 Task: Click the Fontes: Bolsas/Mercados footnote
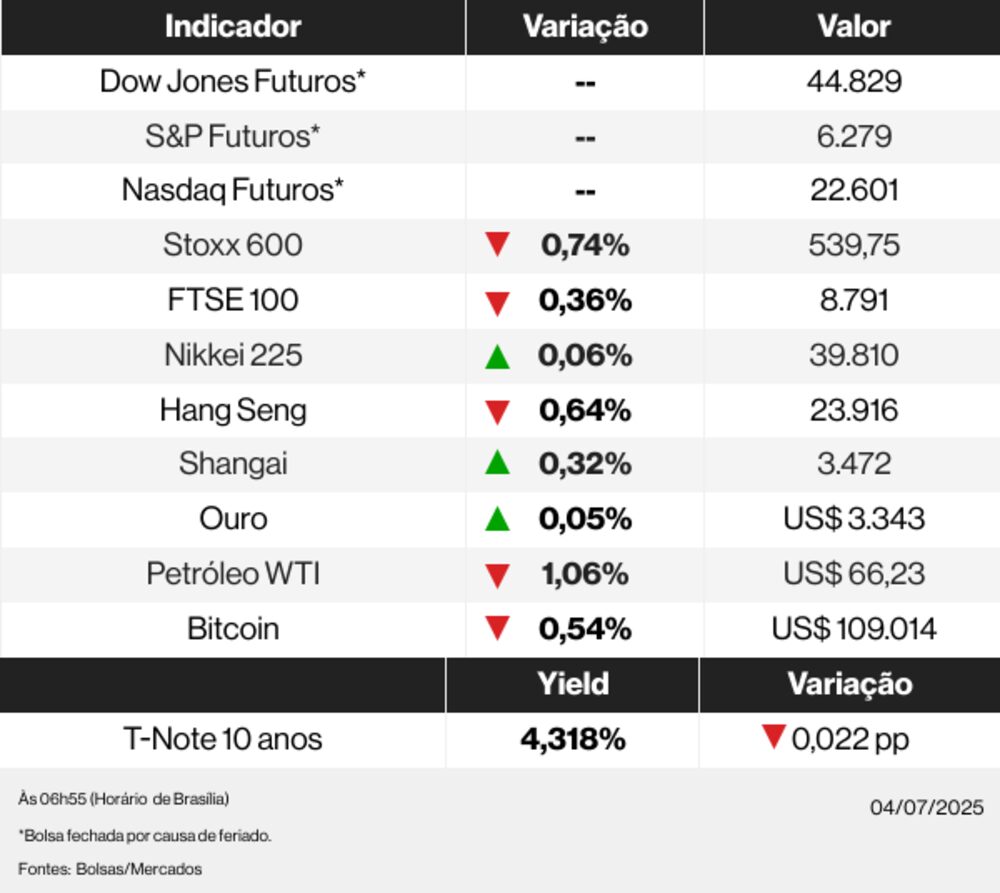[x=110, y=869]
